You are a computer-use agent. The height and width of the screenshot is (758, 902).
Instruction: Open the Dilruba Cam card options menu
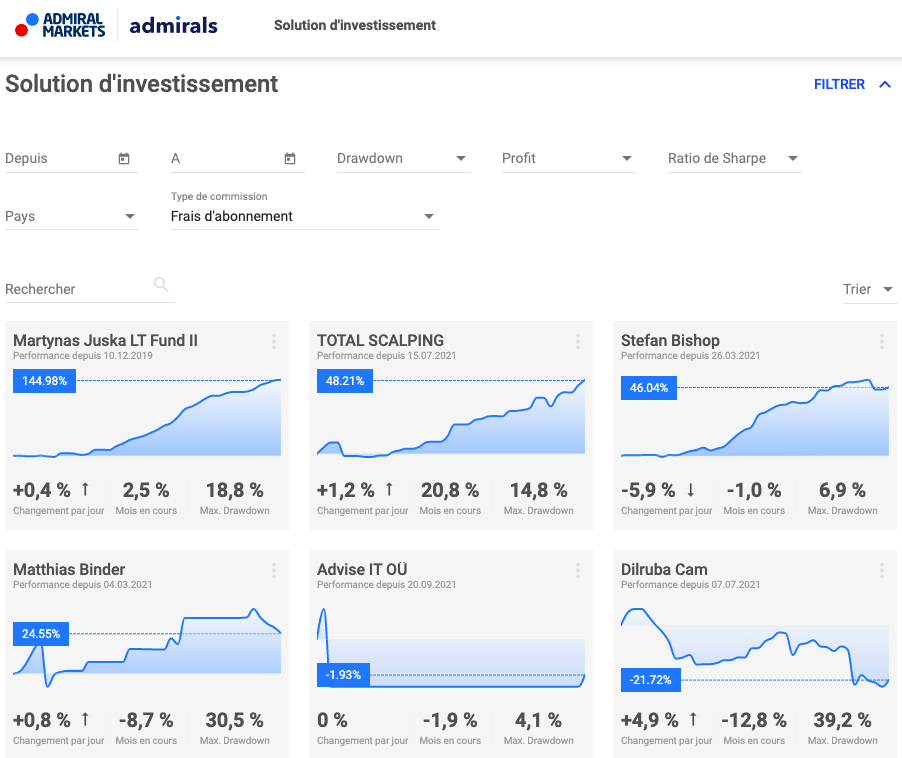pos(881,571)
